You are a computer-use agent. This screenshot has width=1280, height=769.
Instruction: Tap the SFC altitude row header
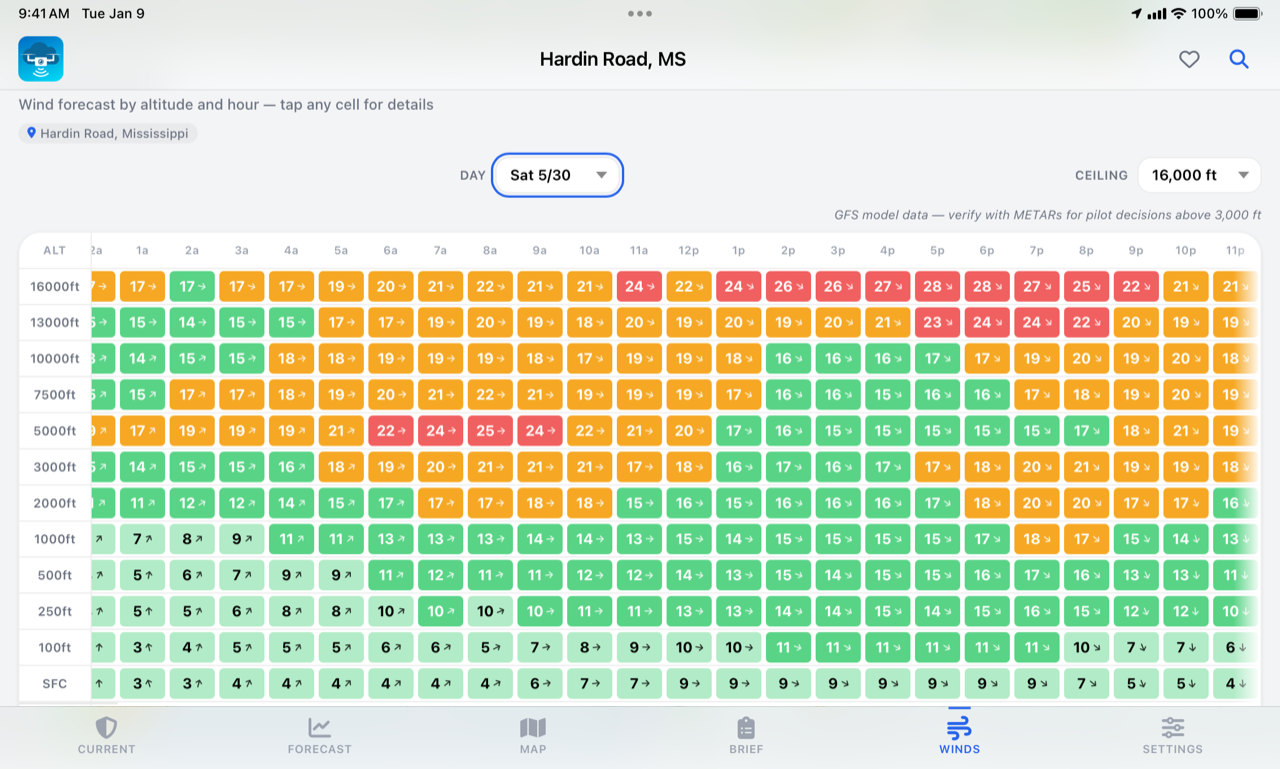click(55, 683)
